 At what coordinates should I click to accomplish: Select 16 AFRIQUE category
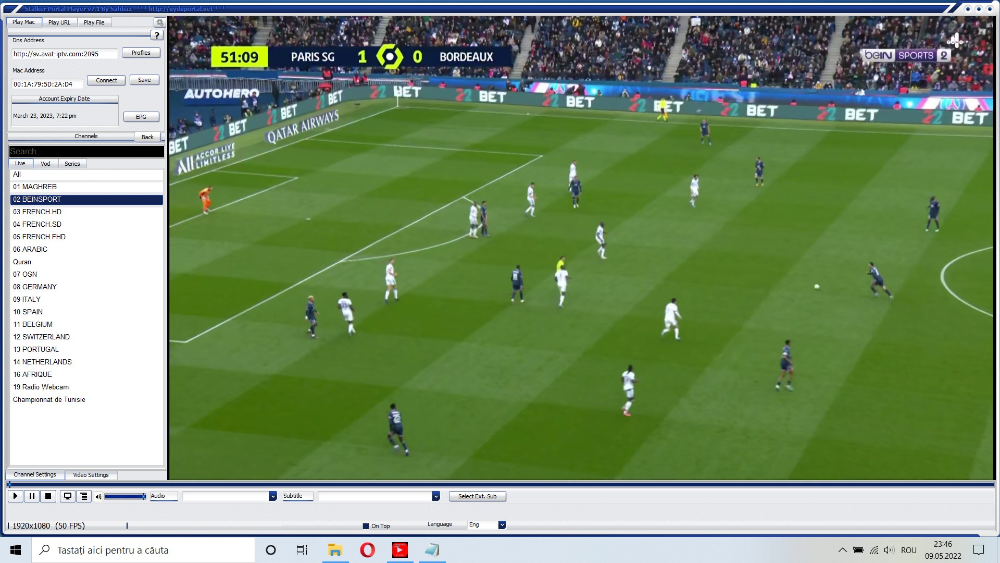coord(86,374)
